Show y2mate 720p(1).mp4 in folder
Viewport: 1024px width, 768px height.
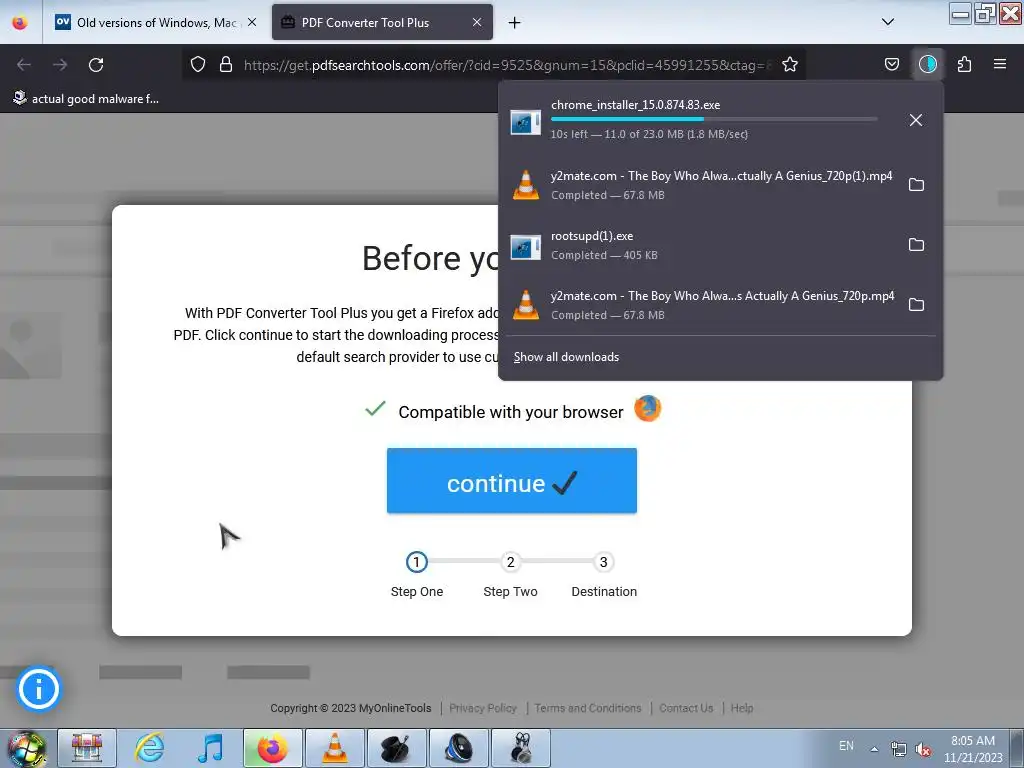point(916,185)
